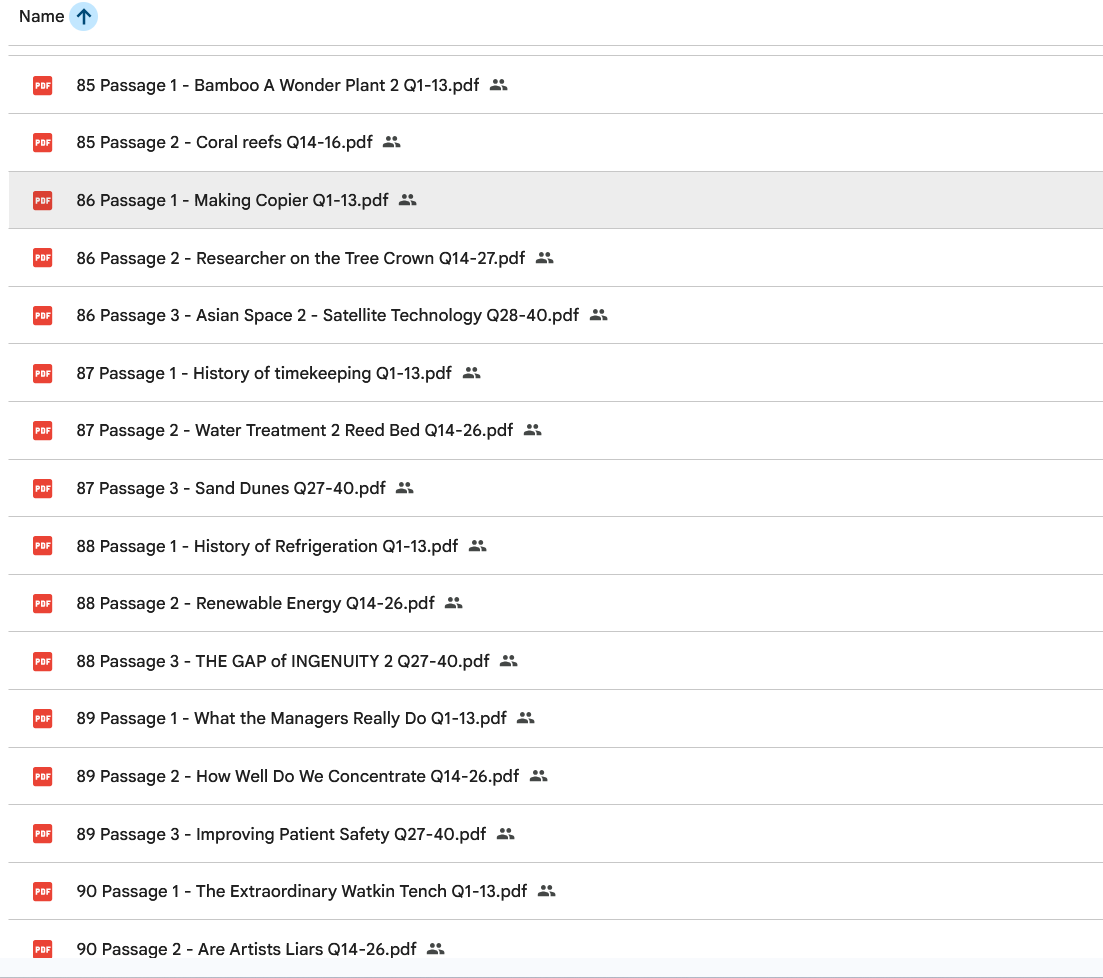This screenshot has width=1103, height=978.
Task: Click the shared icon next to Sand Dunes file
Action: click(404, 488)
